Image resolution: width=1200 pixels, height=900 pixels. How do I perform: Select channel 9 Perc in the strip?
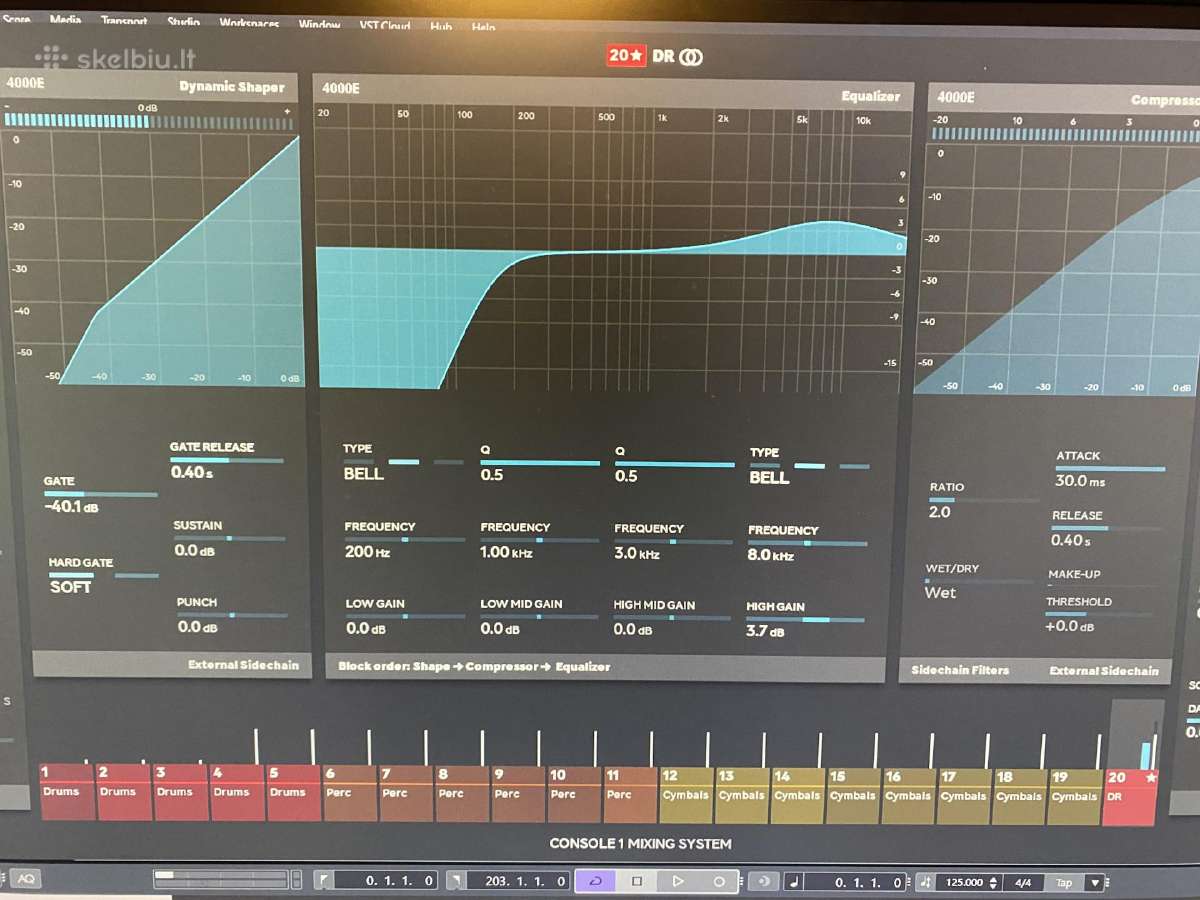[518, 795]
